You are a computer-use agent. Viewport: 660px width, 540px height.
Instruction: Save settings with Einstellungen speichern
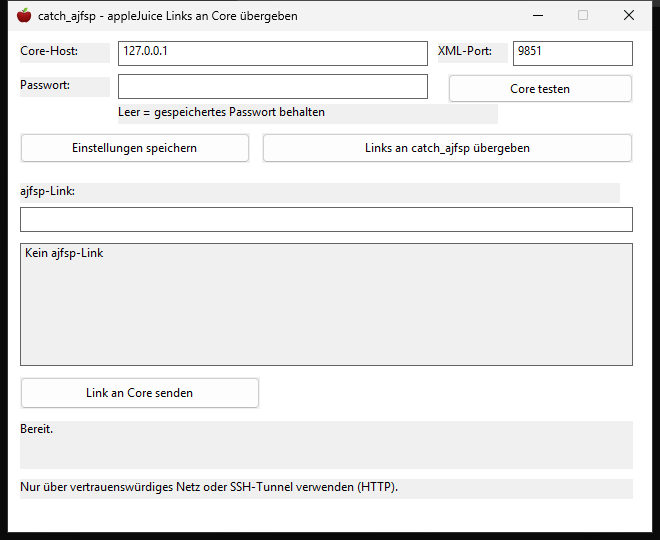click(135, 148)
